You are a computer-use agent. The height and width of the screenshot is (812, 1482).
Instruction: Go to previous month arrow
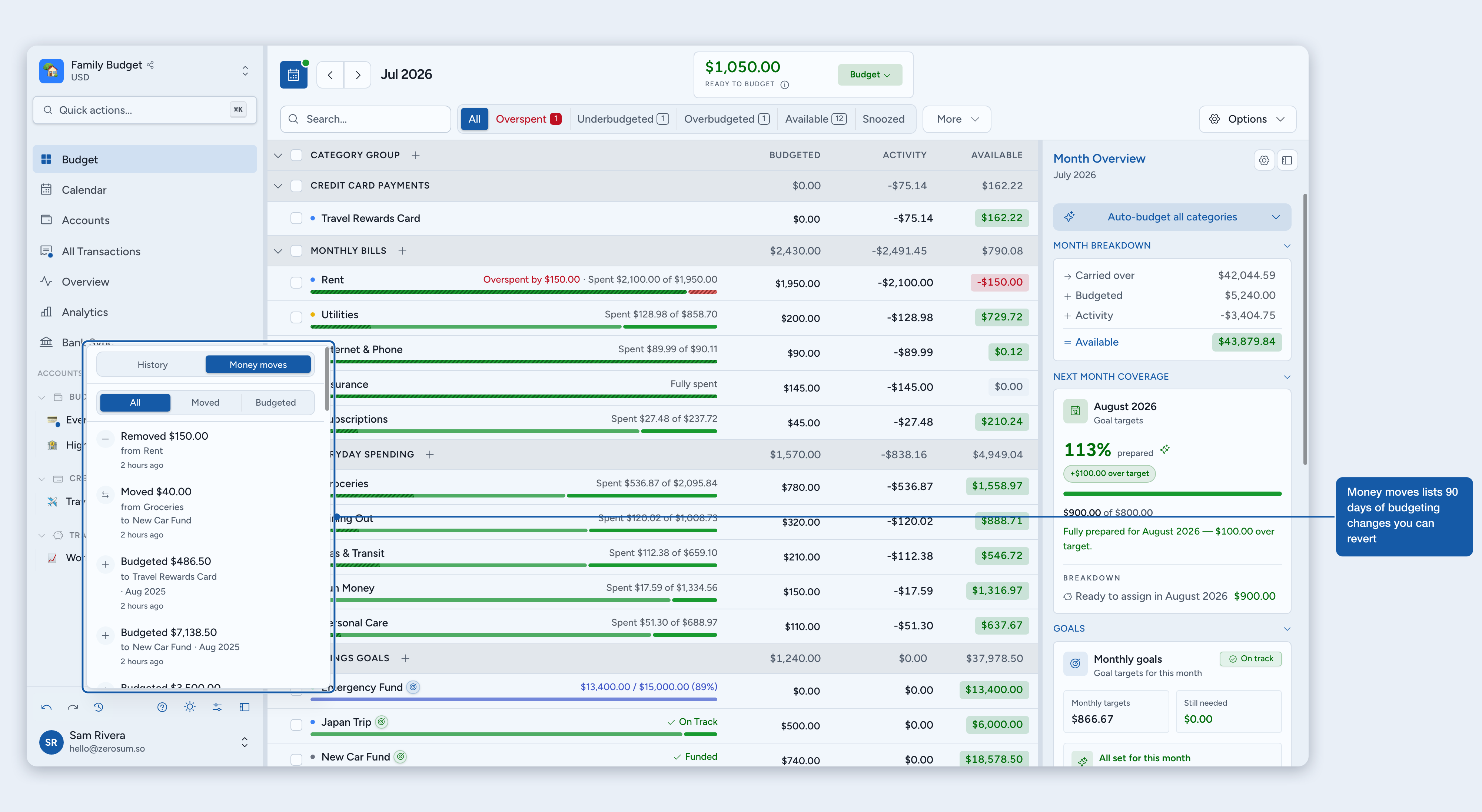coord(330,75)
